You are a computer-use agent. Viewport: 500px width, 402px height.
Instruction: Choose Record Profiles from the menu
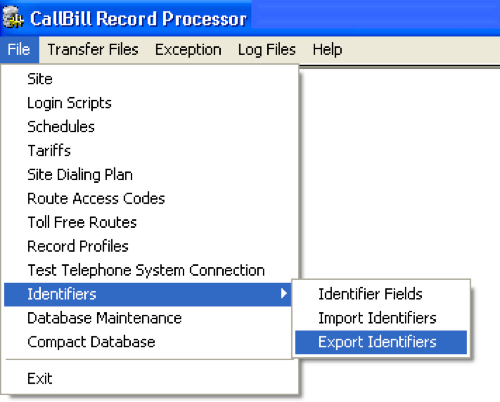pyautogui.click(x=149, y=246)
